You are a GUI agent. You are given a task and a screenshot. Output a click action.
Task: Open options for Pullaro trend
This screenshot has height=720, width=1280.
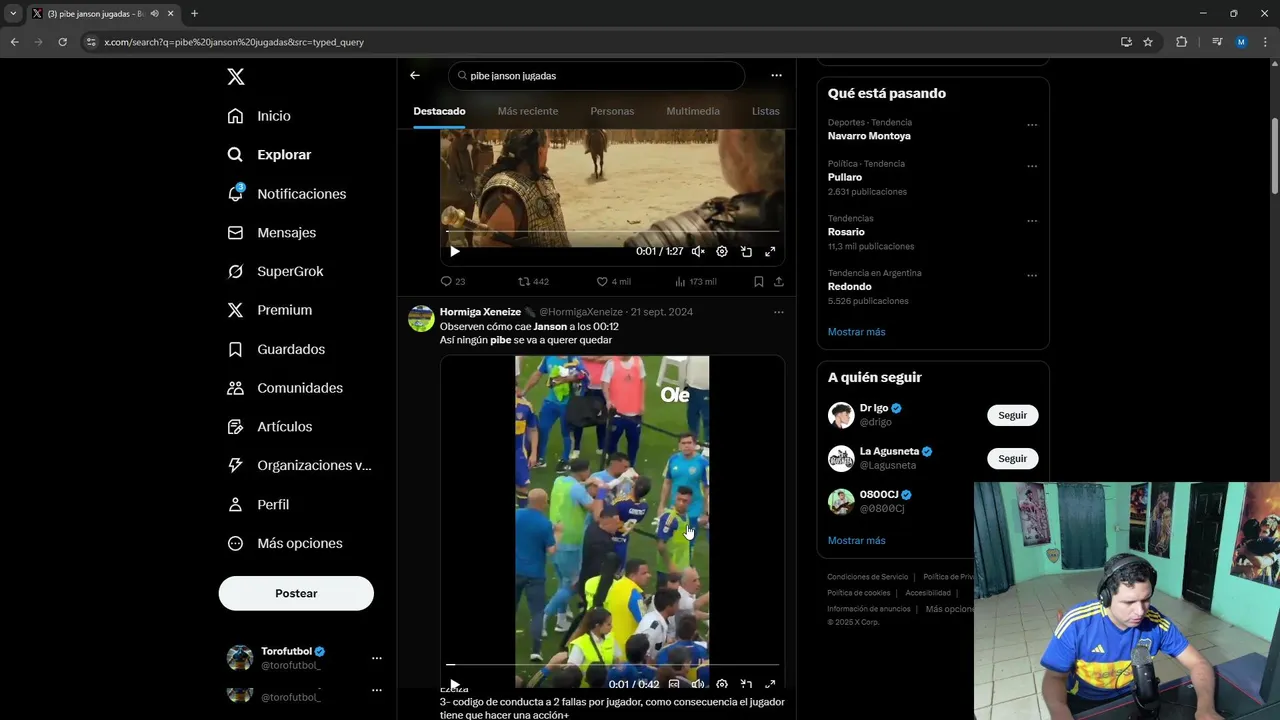coord(1032,166)
